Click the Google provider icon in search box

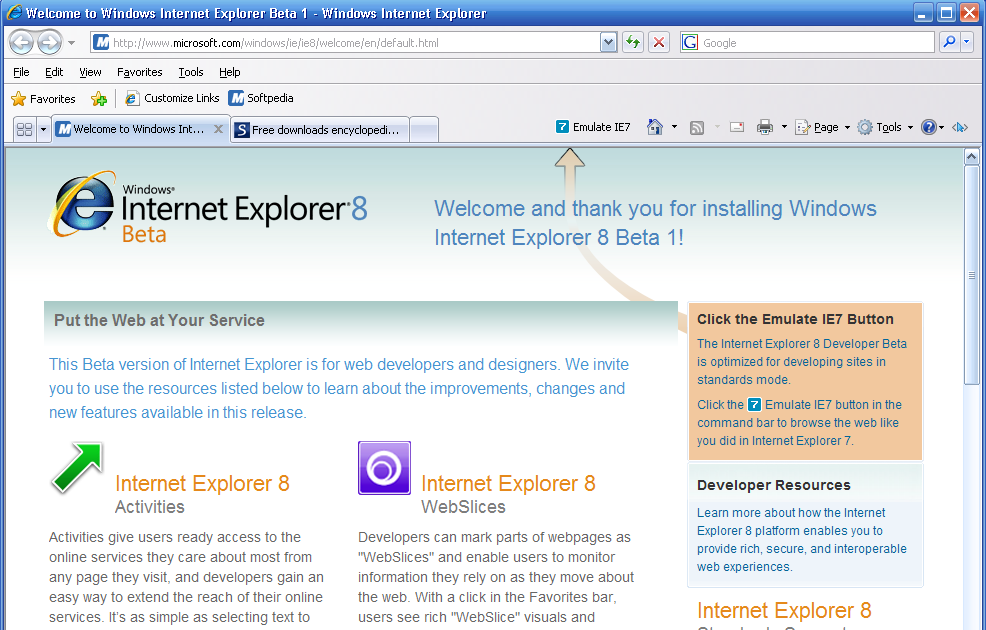coord(690,42)
